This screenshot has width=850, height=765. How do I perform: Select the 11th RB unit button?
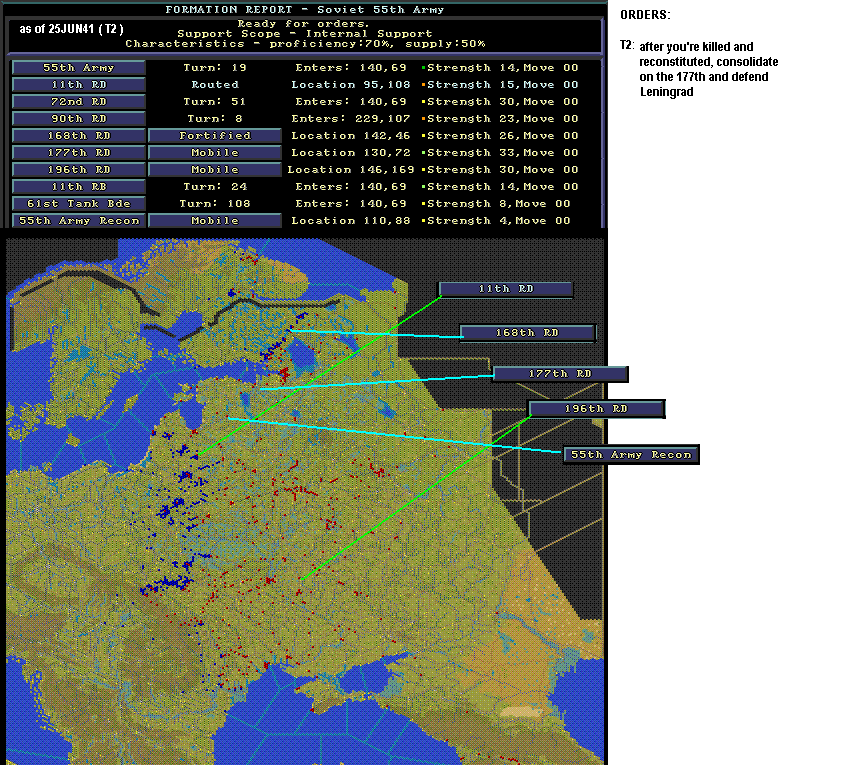tap(79, 187)
